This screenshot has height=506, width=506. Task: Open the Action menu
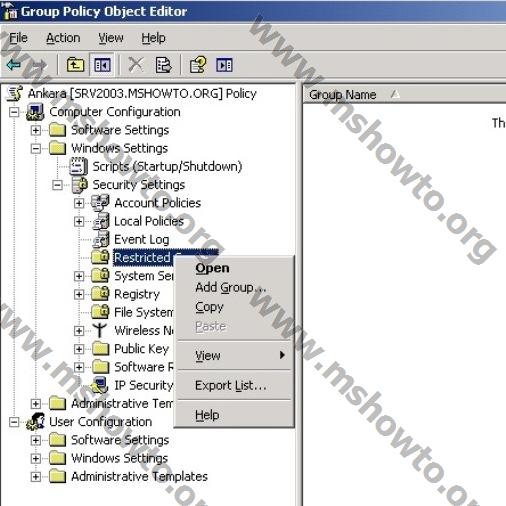point(63,38)
